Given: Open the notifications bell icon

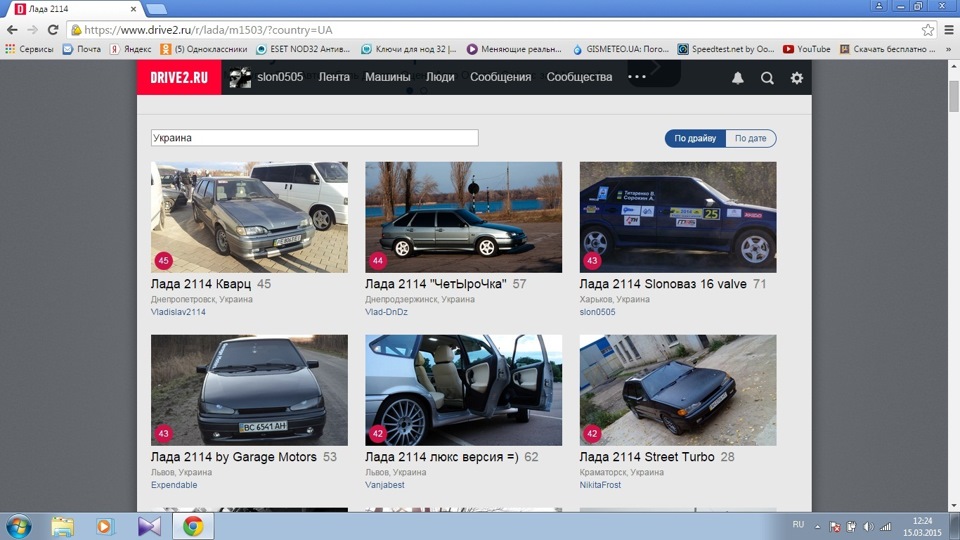Looking at the screenshot, I should [738, 78].
